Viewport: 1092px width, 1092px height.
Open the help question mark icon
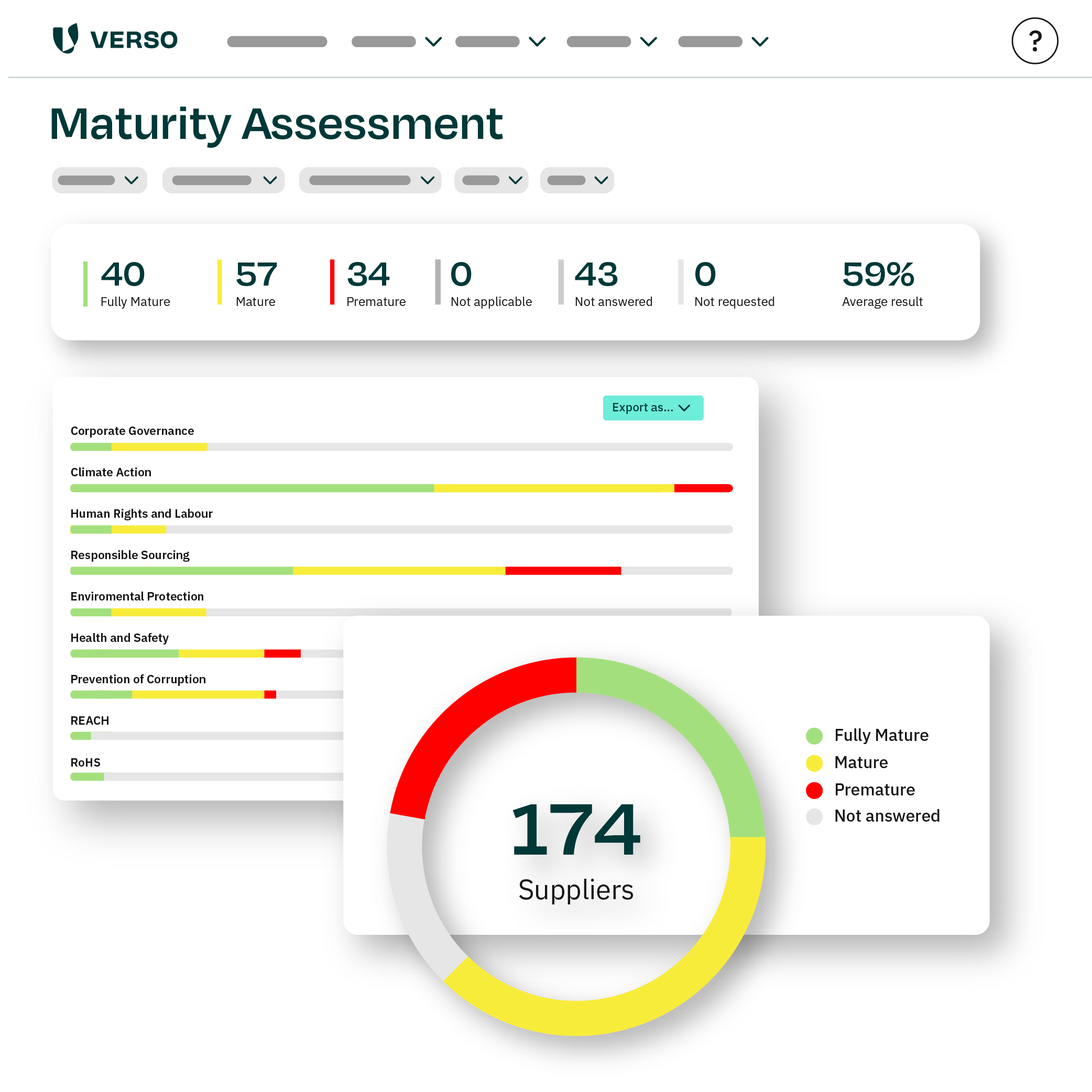pos(1034,40)
